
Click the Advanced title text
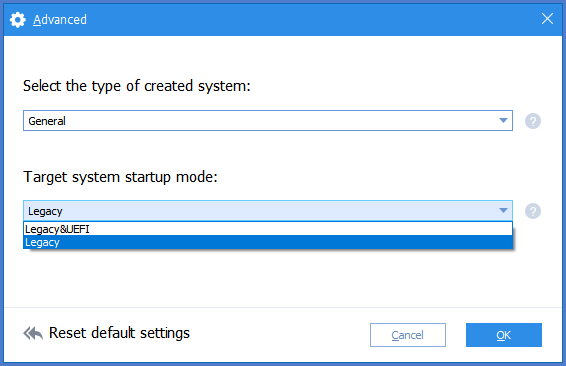tap(60, 19)
